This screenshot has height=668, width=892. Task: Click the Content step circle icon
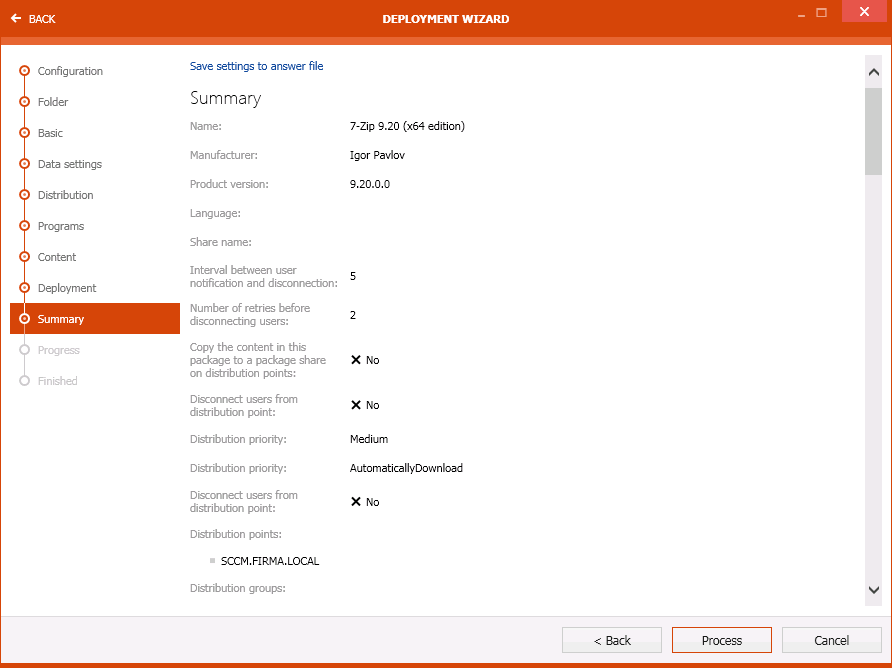point(25,257)
